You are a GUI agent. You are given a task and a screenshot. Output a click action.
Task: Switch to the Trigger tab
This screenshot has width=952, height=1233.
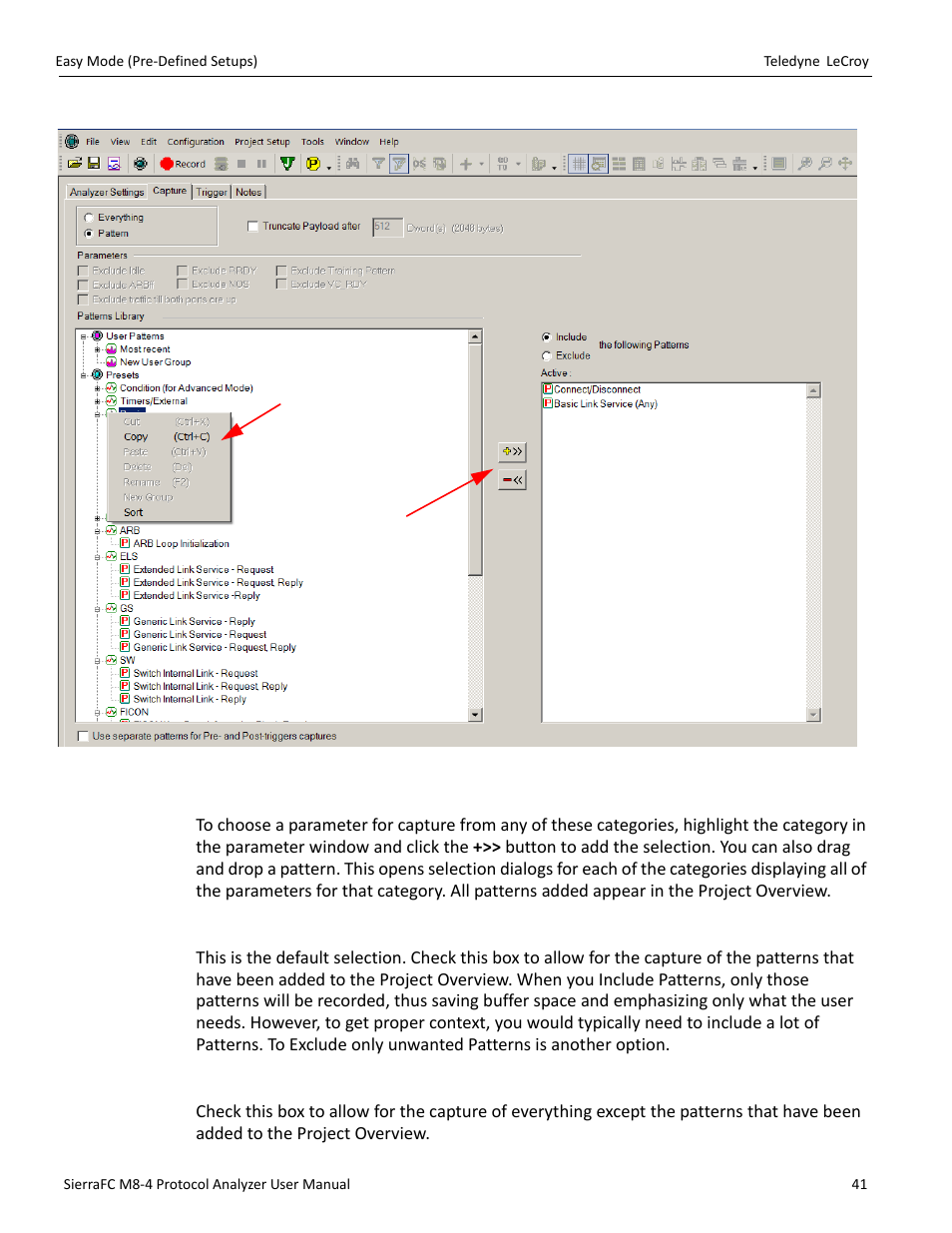coord(212,193)
